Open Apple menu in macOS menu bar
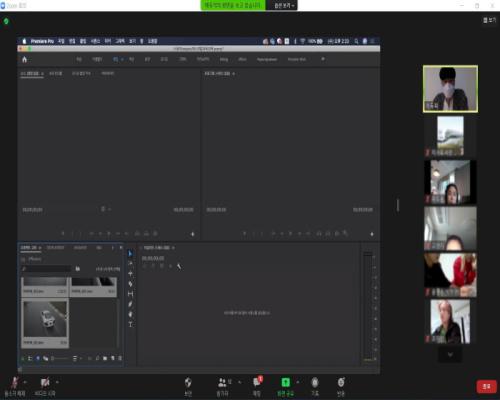This screenshot has width=500, height=400. [x=24, y=41]
